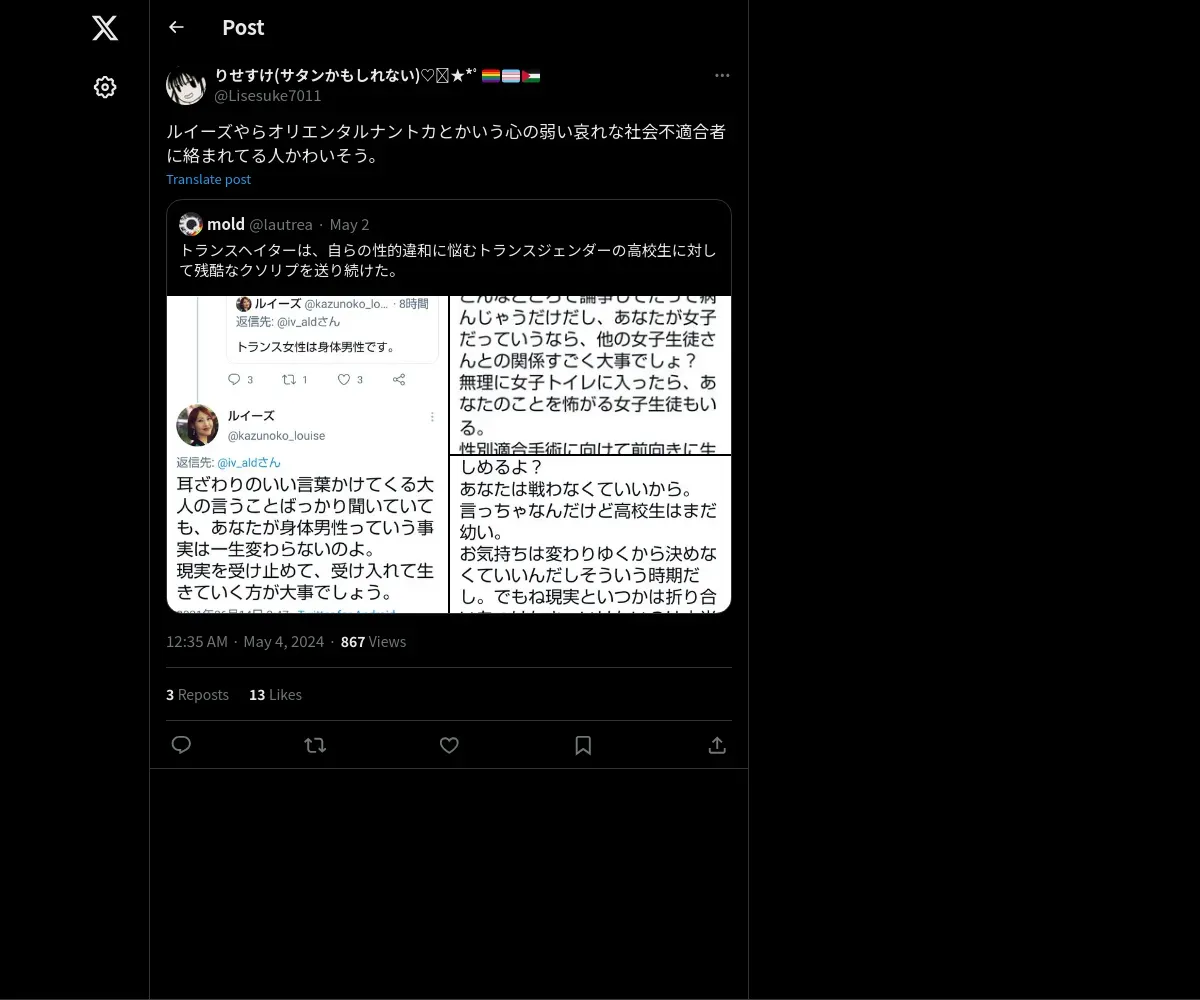The height and width of the screenshot is (1000, 1200).
Task: Repost using the retweet arrows icon
Action: coord(315,745)
